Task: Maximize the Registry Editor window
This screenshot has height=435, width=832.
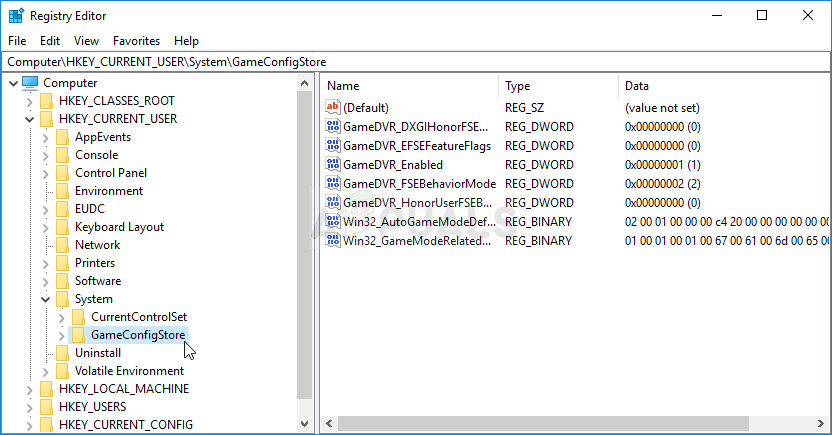Action: point(762,15)
